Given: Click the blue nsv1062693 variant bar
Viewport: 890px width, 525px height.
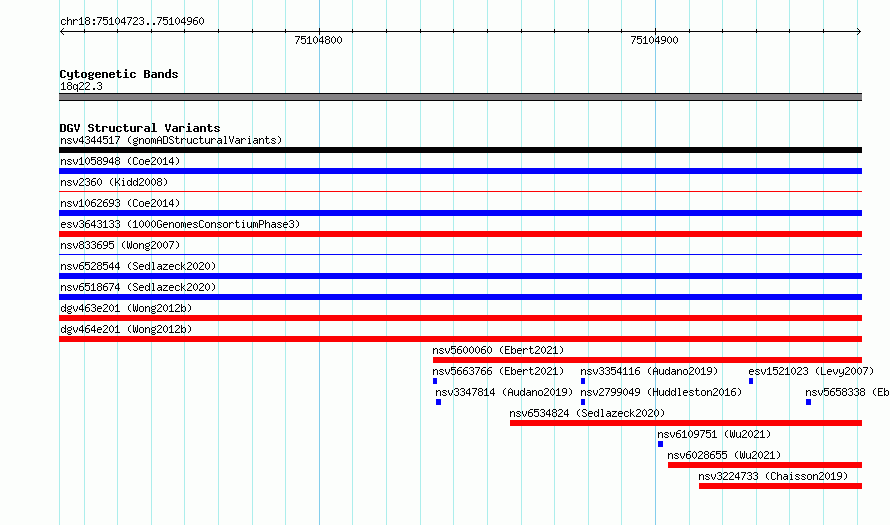Looking at the screenshot, I should [x=460, y=213].
